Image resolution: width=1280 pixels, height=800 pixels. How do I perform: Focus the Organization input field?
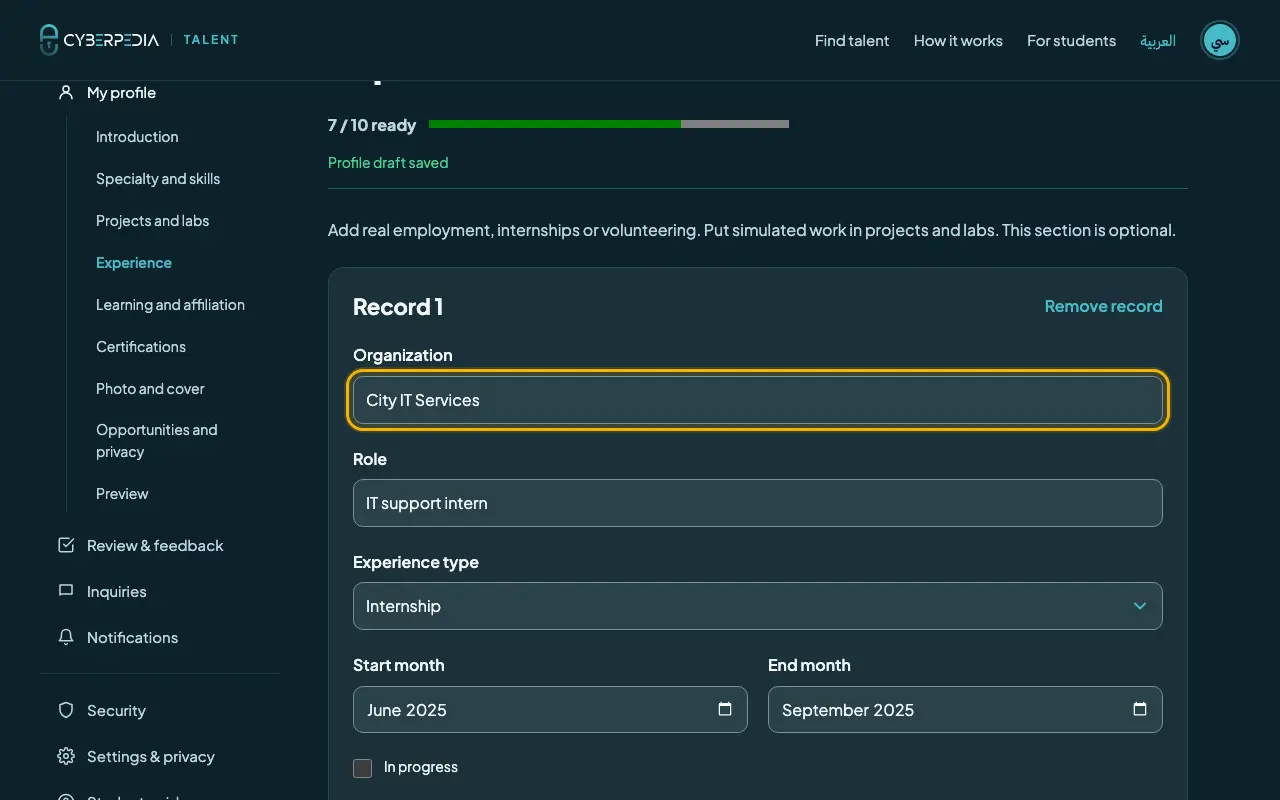click(758, 400)
